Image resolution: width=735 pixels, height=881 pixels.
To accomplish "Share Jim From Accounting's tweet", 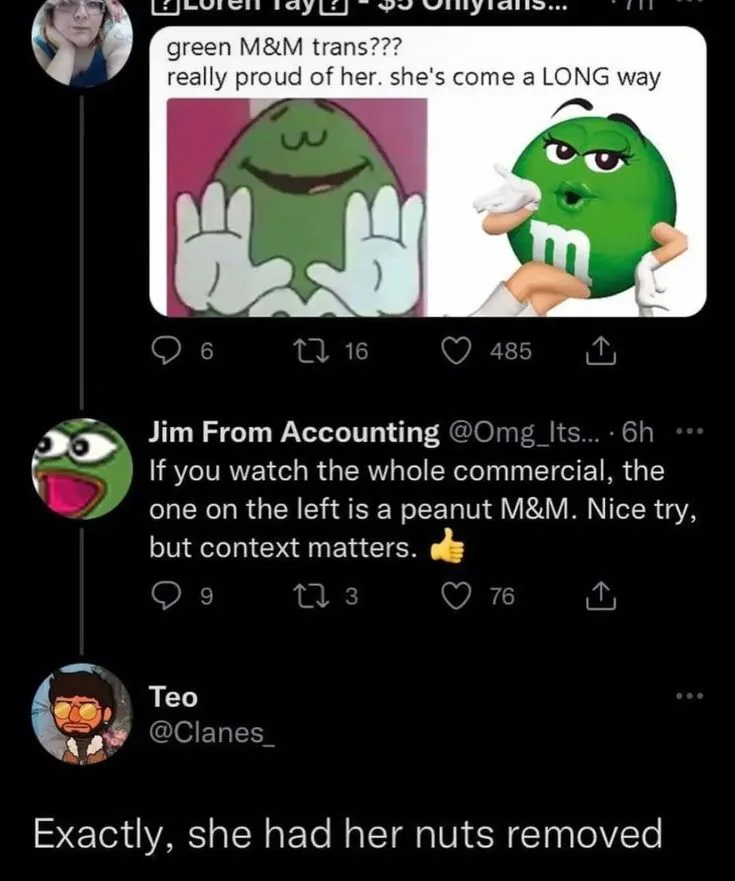I will tap(595, 597).
